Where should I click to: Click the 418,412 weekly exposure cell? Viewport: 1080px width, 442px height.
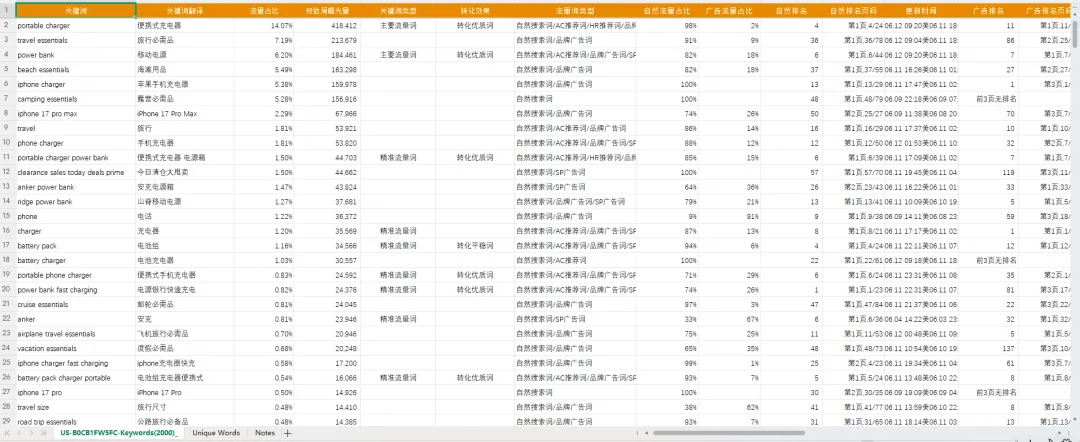(327, 25)
